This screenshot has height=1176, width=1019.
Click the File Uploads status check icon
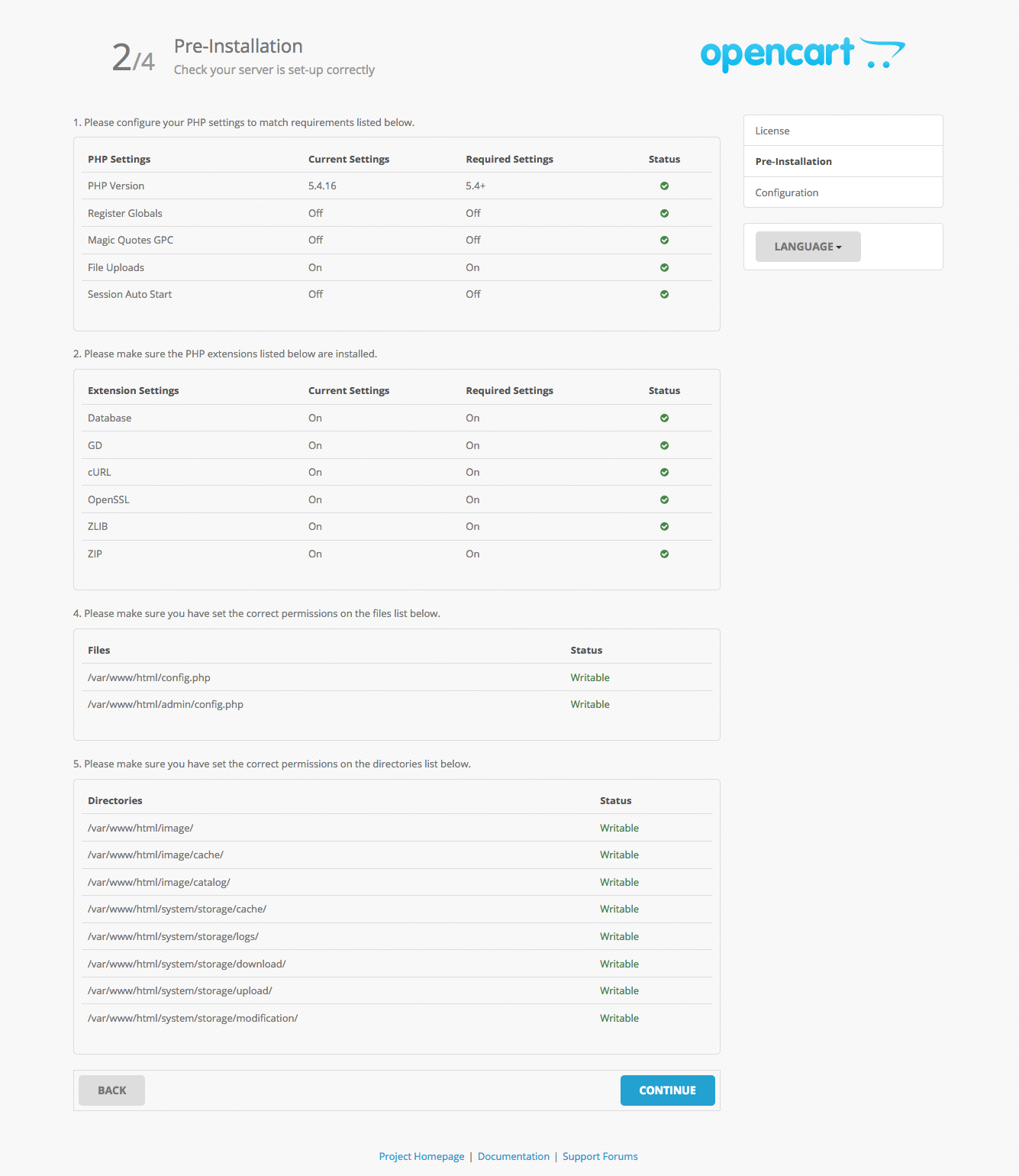664,268
